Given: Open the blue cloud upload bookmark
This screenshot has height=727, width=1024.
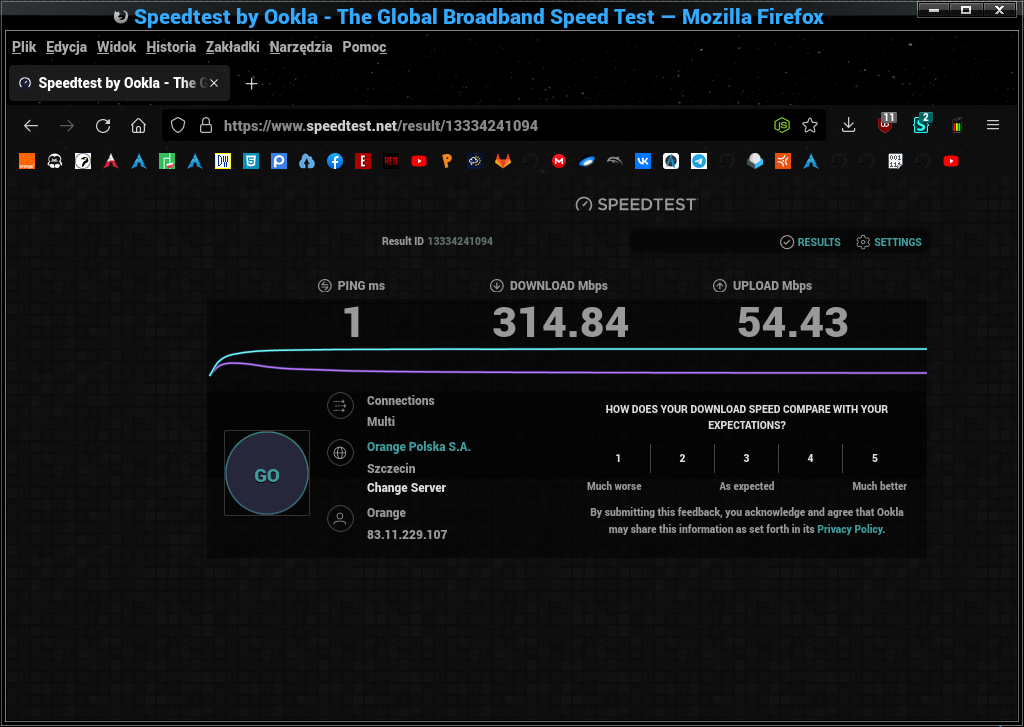Looking at the screenshot, I should 307,161.
